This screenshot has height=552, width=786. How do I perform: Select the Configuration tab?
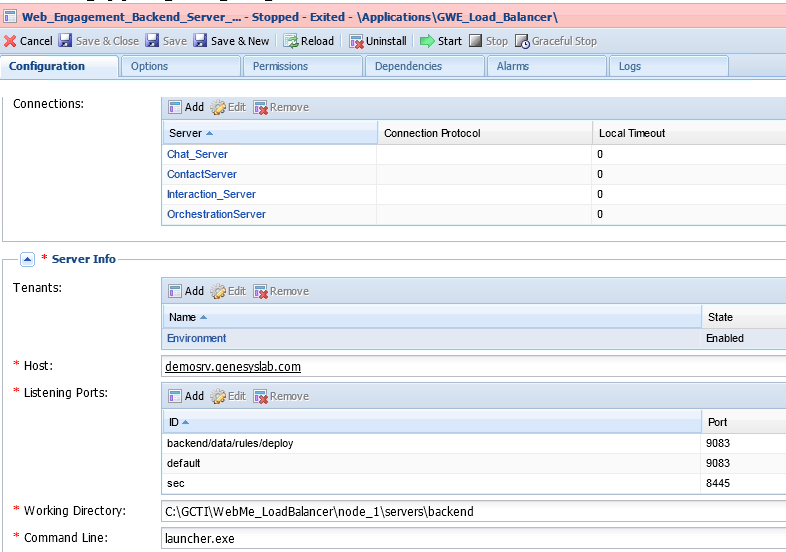(x=59, y=66)
